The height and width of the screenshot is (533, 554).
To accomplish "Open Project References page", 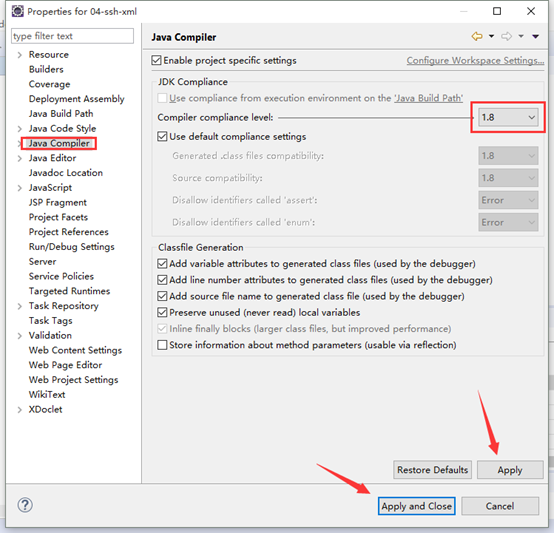I will coord(69,232).
